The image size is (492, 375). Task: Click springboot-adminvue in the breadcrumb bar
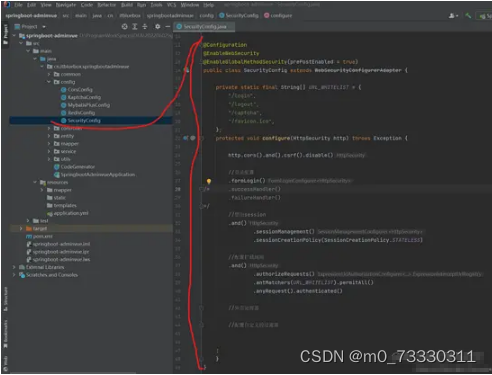point(31,15)
